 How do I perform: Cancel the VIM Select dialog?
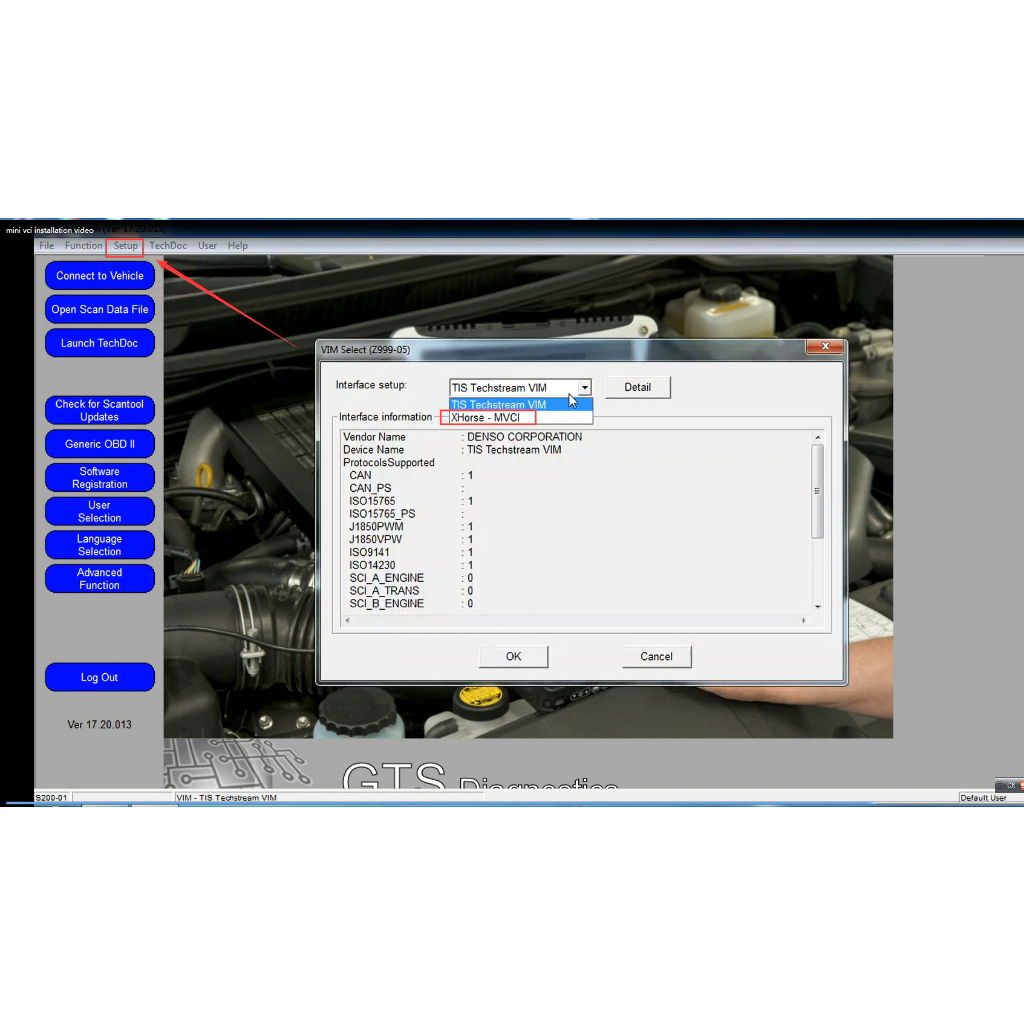coord(656,657)
